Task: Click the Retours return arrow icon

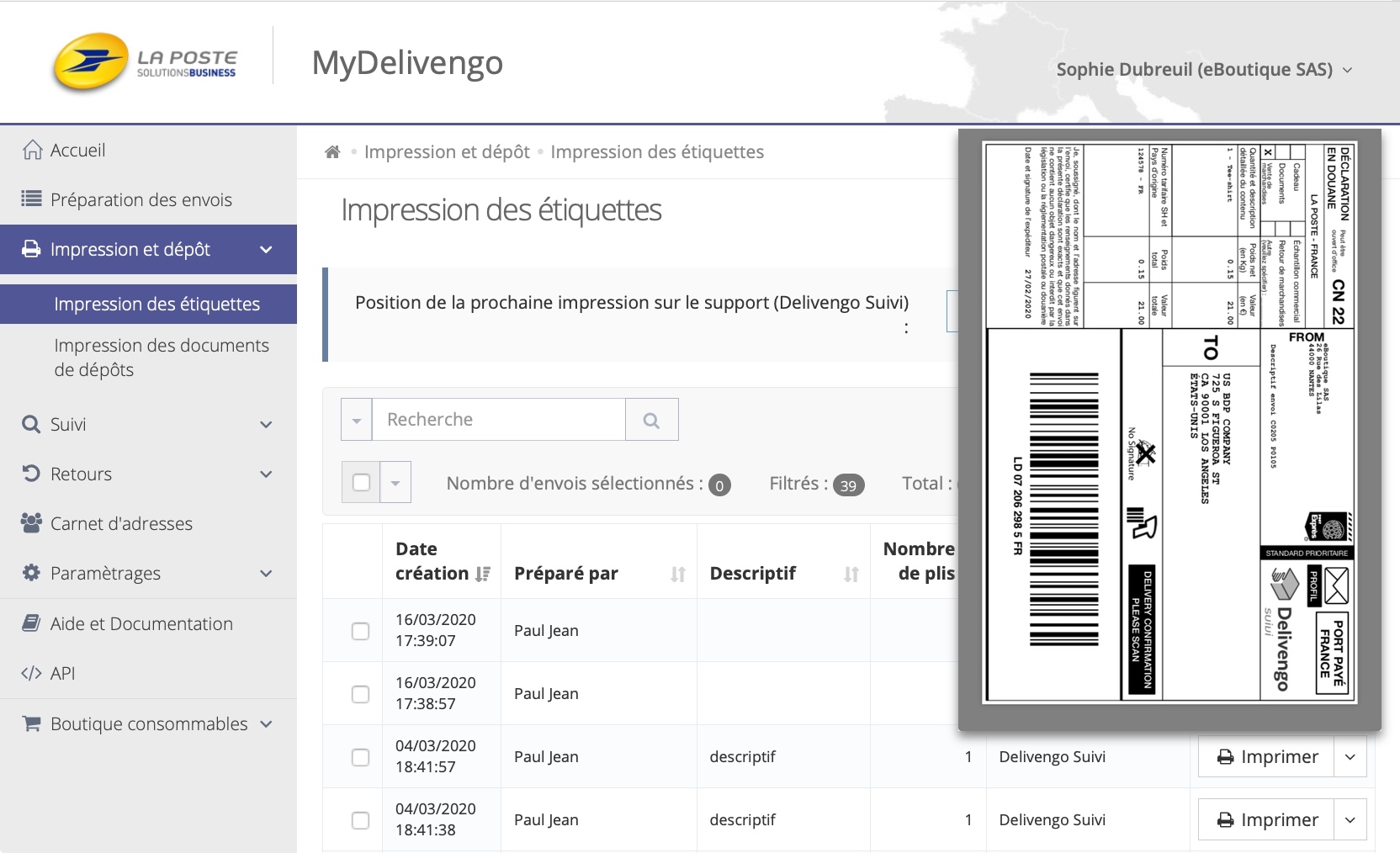Action: pyautogui.click(x=31, y=474)
